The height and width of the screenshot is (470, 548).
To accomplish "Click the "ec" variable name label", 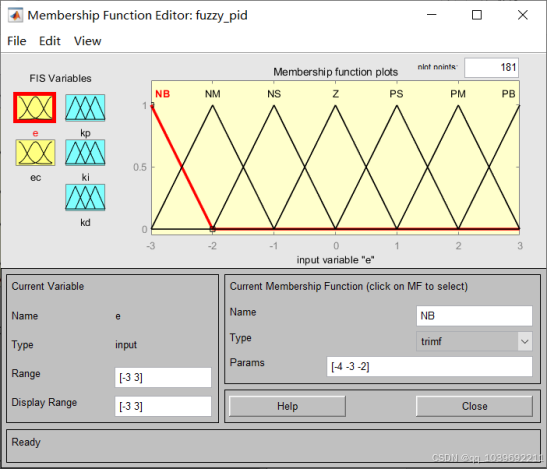I will coord(35,178).
